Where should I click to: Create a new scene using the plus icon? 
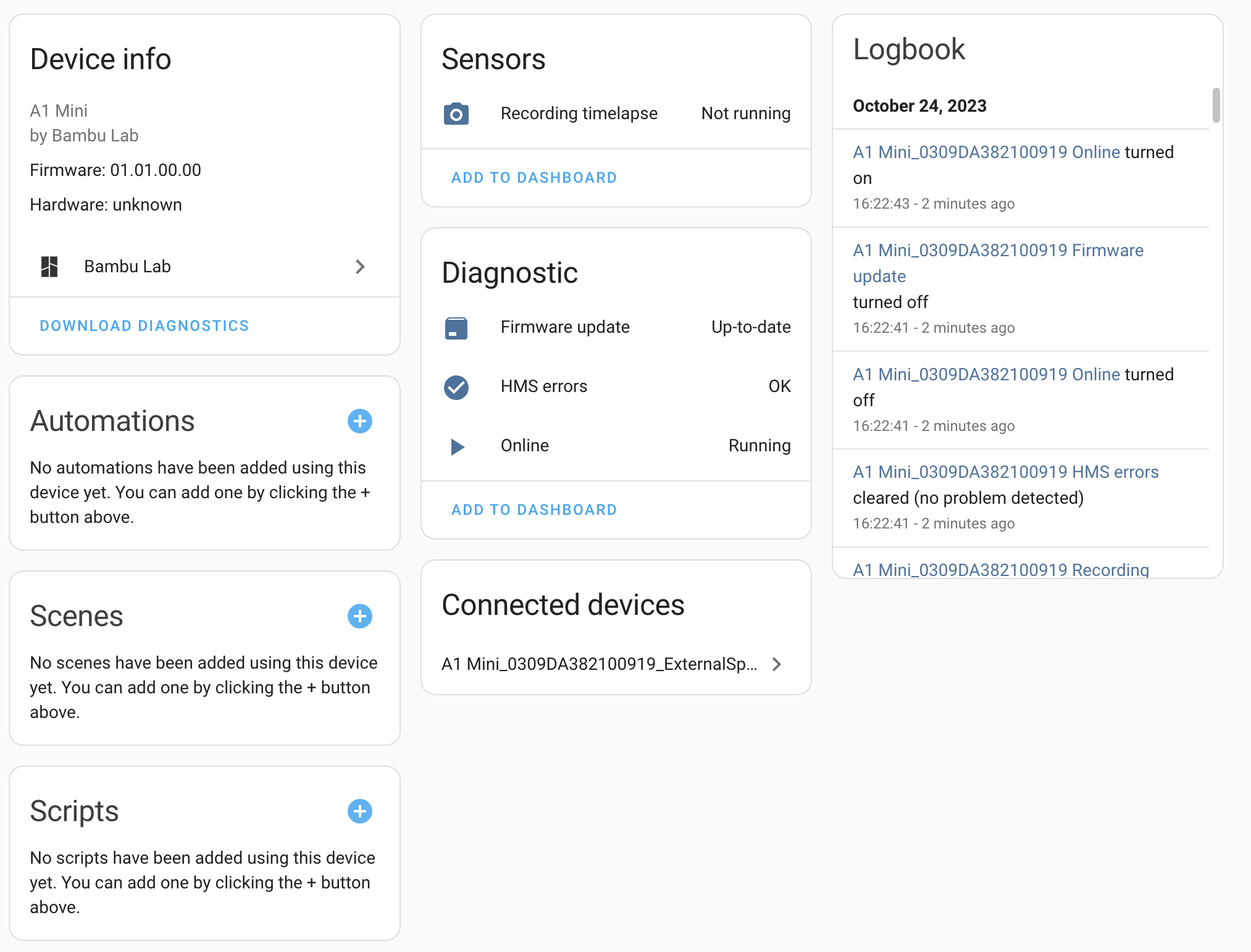point(359,616)
